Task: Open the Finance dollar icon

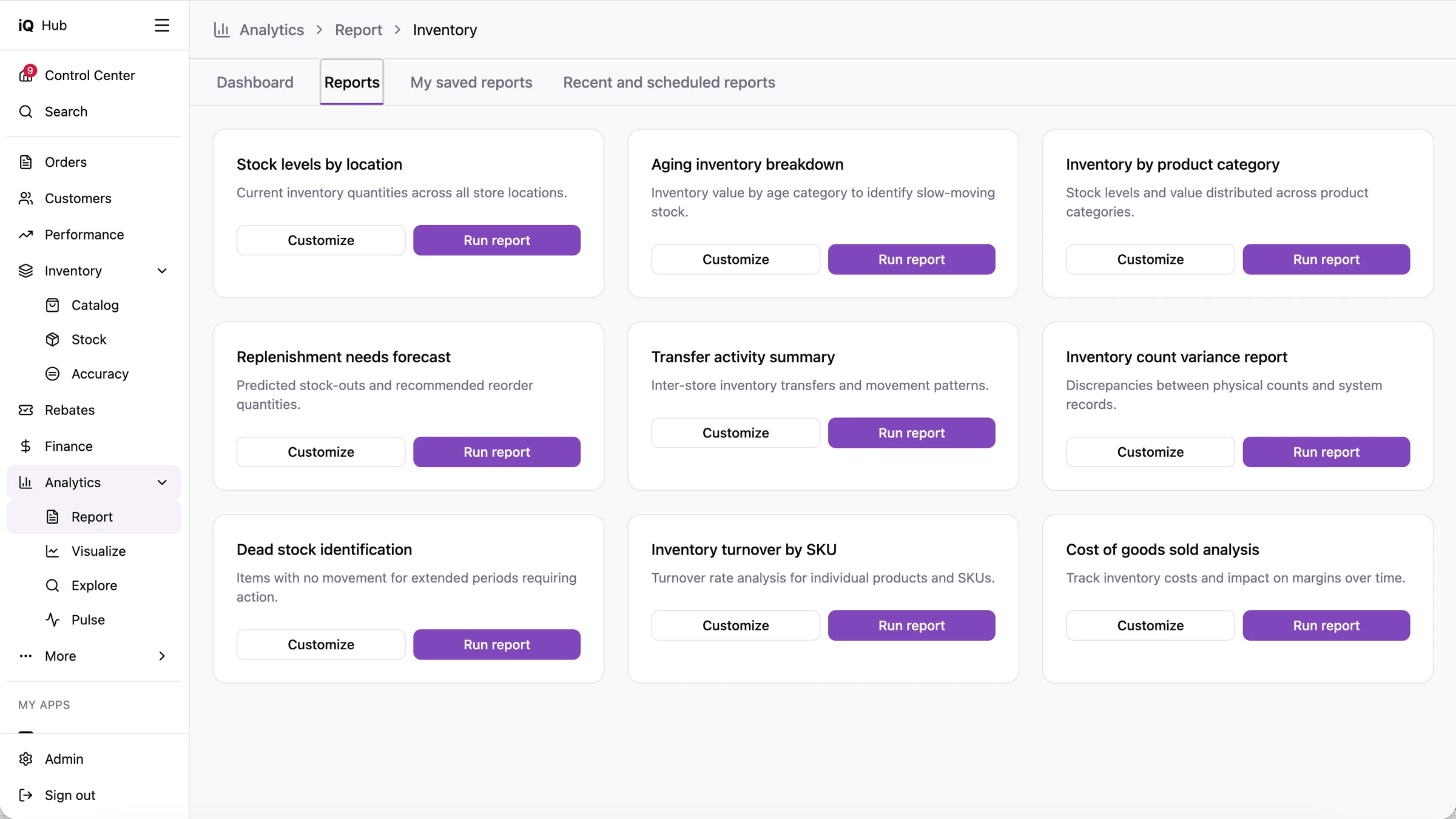Action: click(25, 447)
